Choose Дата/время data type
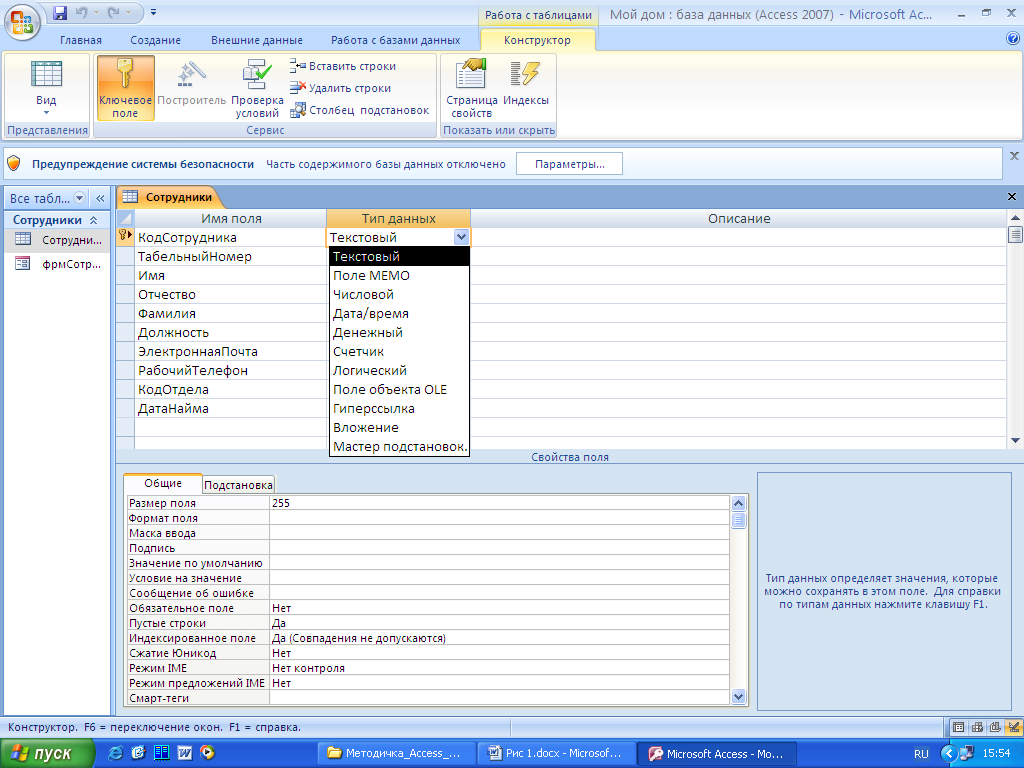 pos(399,313)
